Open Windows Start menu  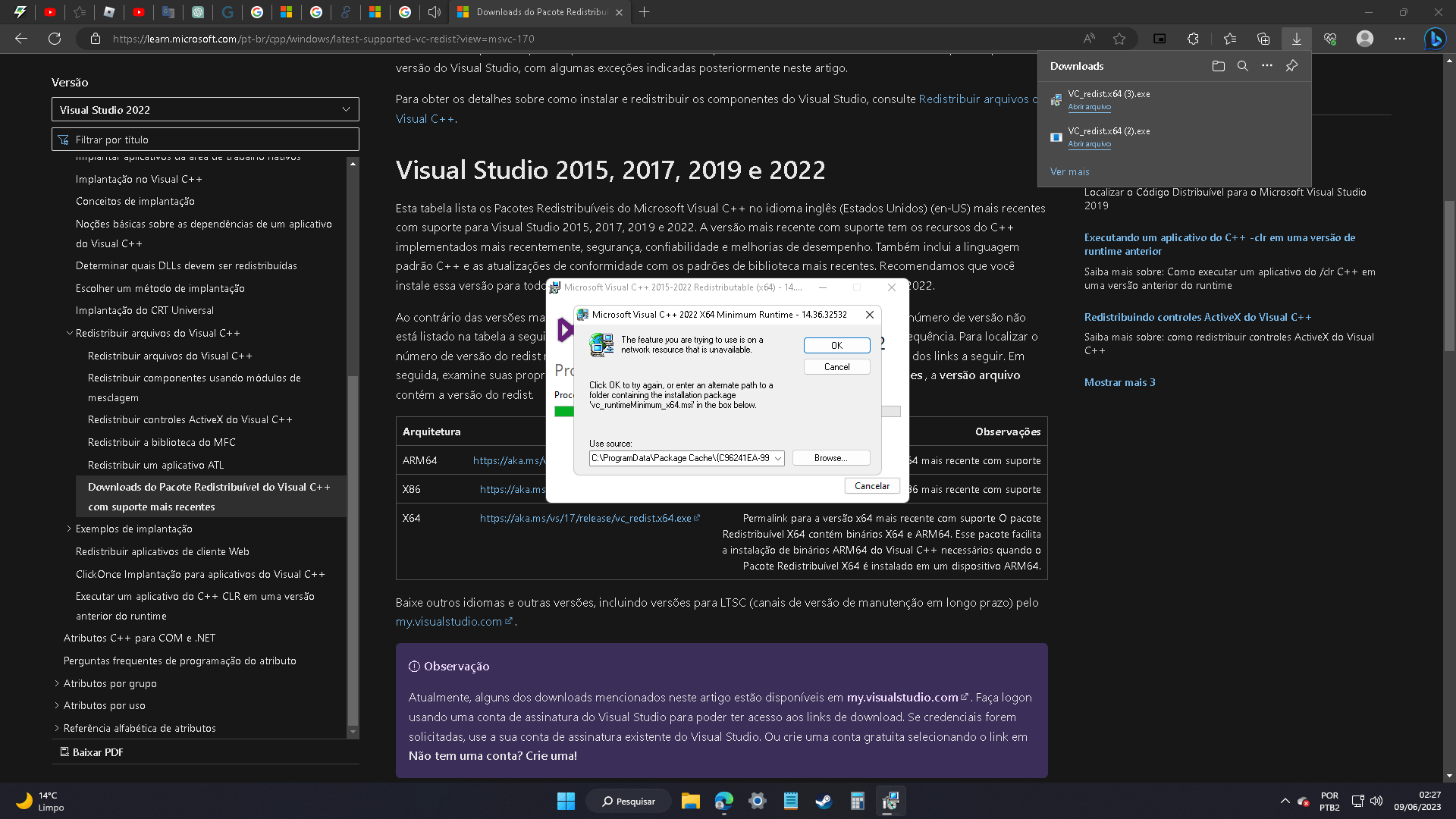566,801
